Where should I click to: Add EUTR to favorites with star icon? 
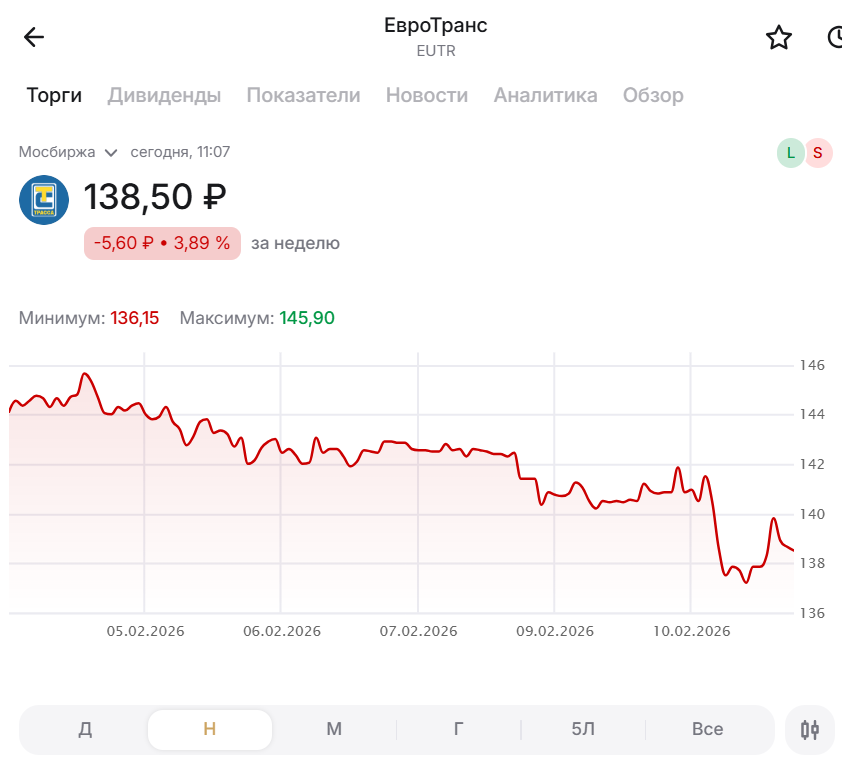778,38
